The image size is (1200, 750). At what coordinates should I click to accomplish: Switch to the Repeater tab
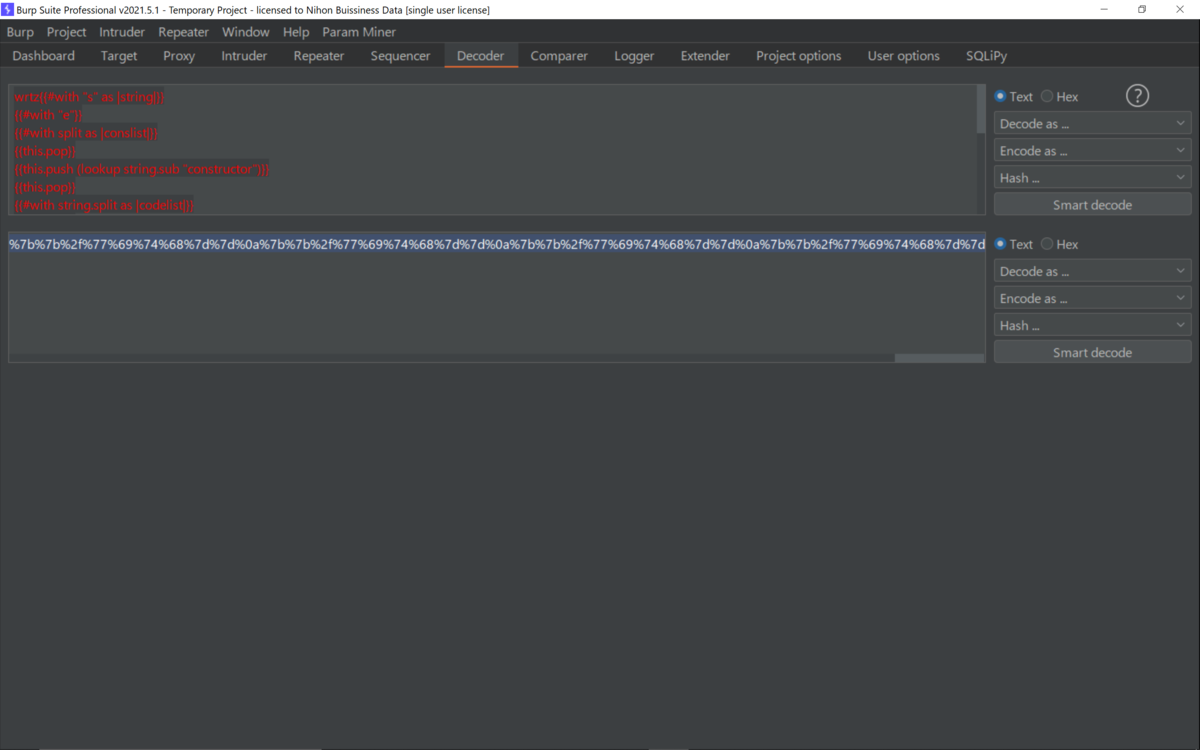coord(319,56)
